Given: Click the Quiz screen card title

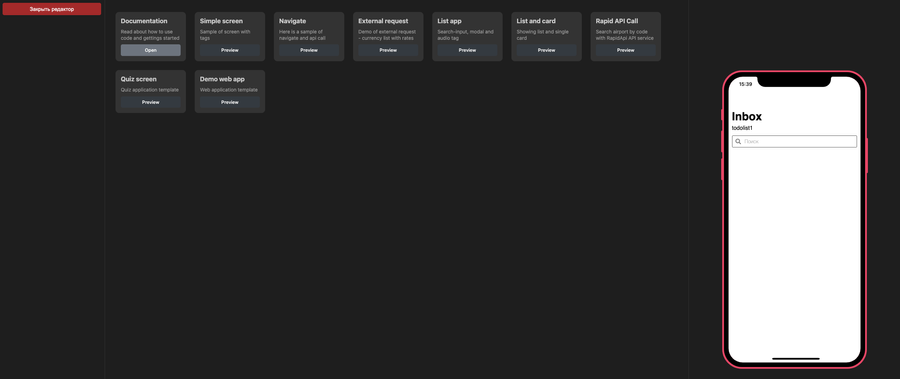Looking at the screenshot, I should (138, 79).
